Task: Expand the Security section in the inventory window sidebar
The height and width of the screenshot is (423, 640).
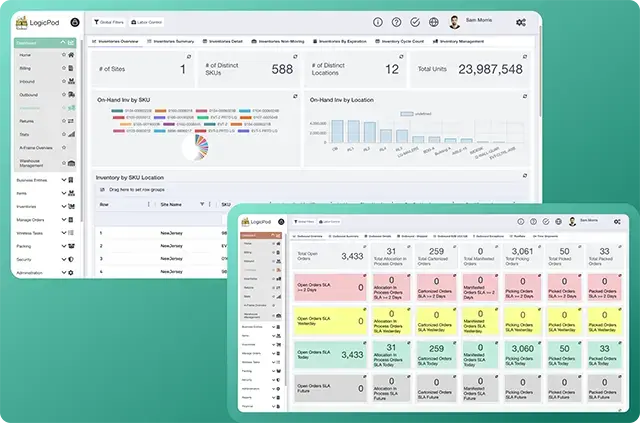Action: click(64, 259)
